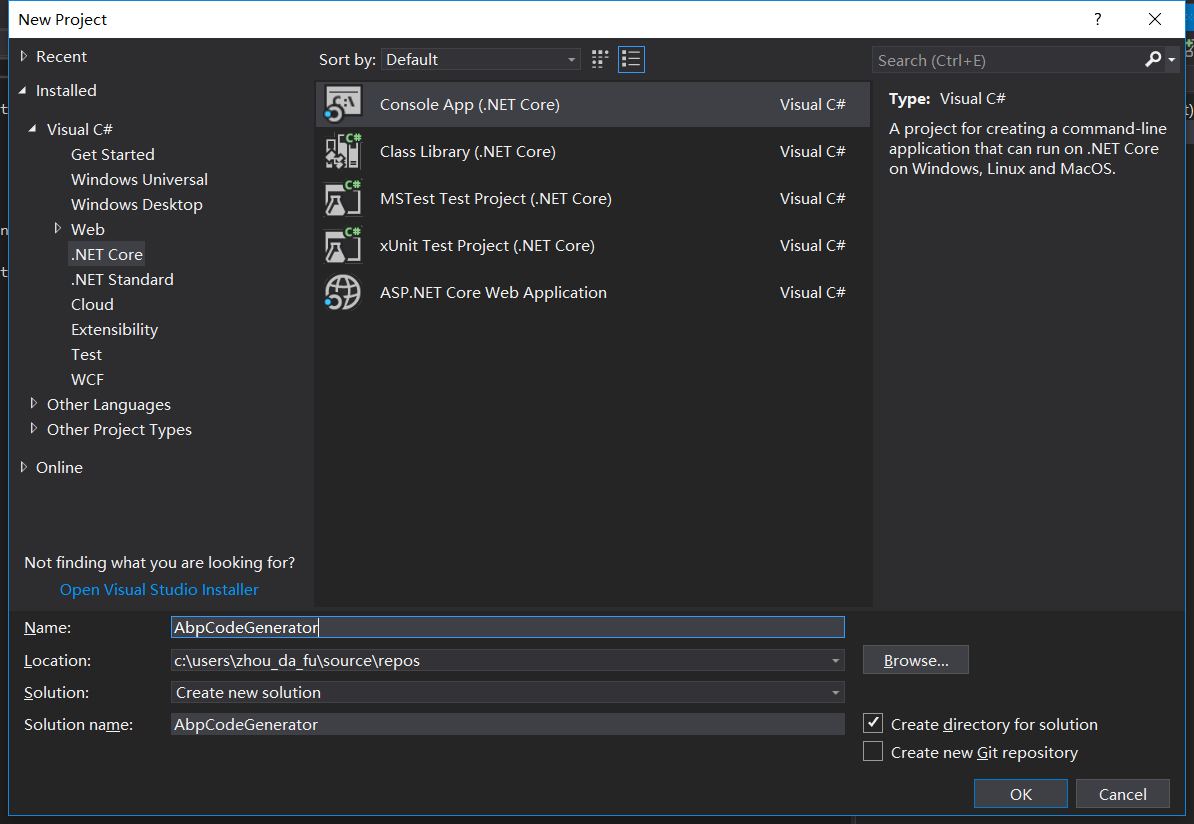Expand the Web category
Viewport: 1194px width, 824px height.
coord(58,228)
